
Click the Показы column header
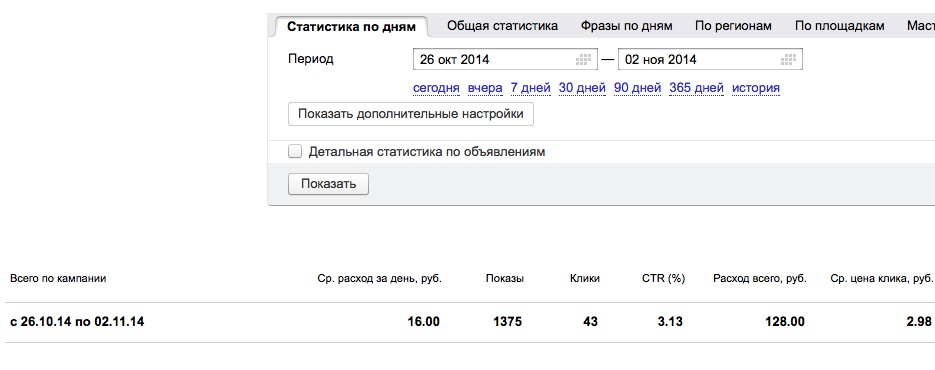click(504, 278)
